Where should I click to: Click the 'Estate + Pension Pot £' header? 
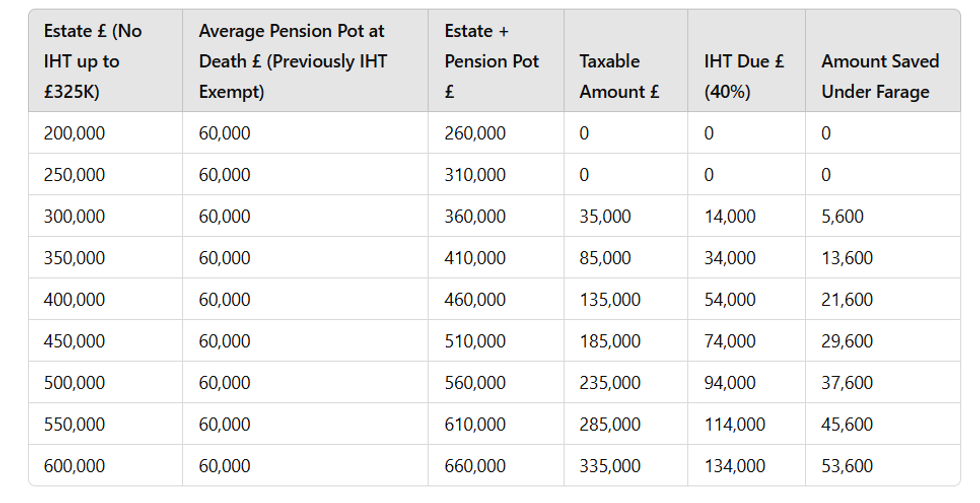491,61
